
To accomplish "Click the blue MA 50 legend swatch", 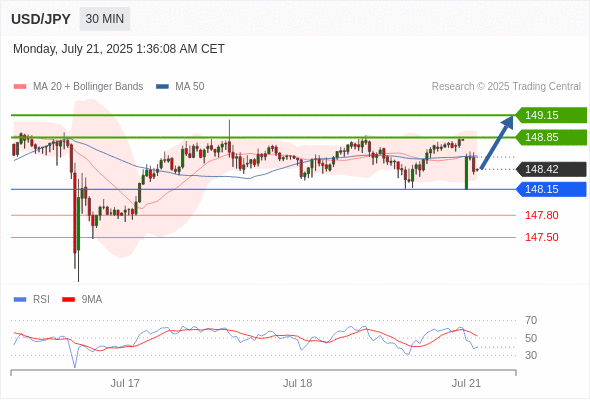I will [162, 87].
